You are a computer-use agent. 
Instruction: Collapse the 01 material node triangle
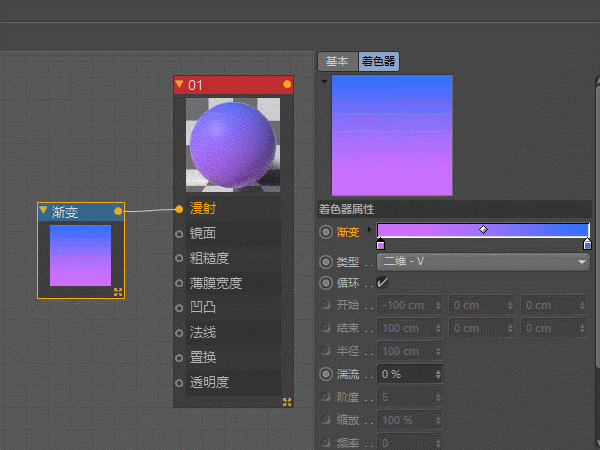pos(179,84)
